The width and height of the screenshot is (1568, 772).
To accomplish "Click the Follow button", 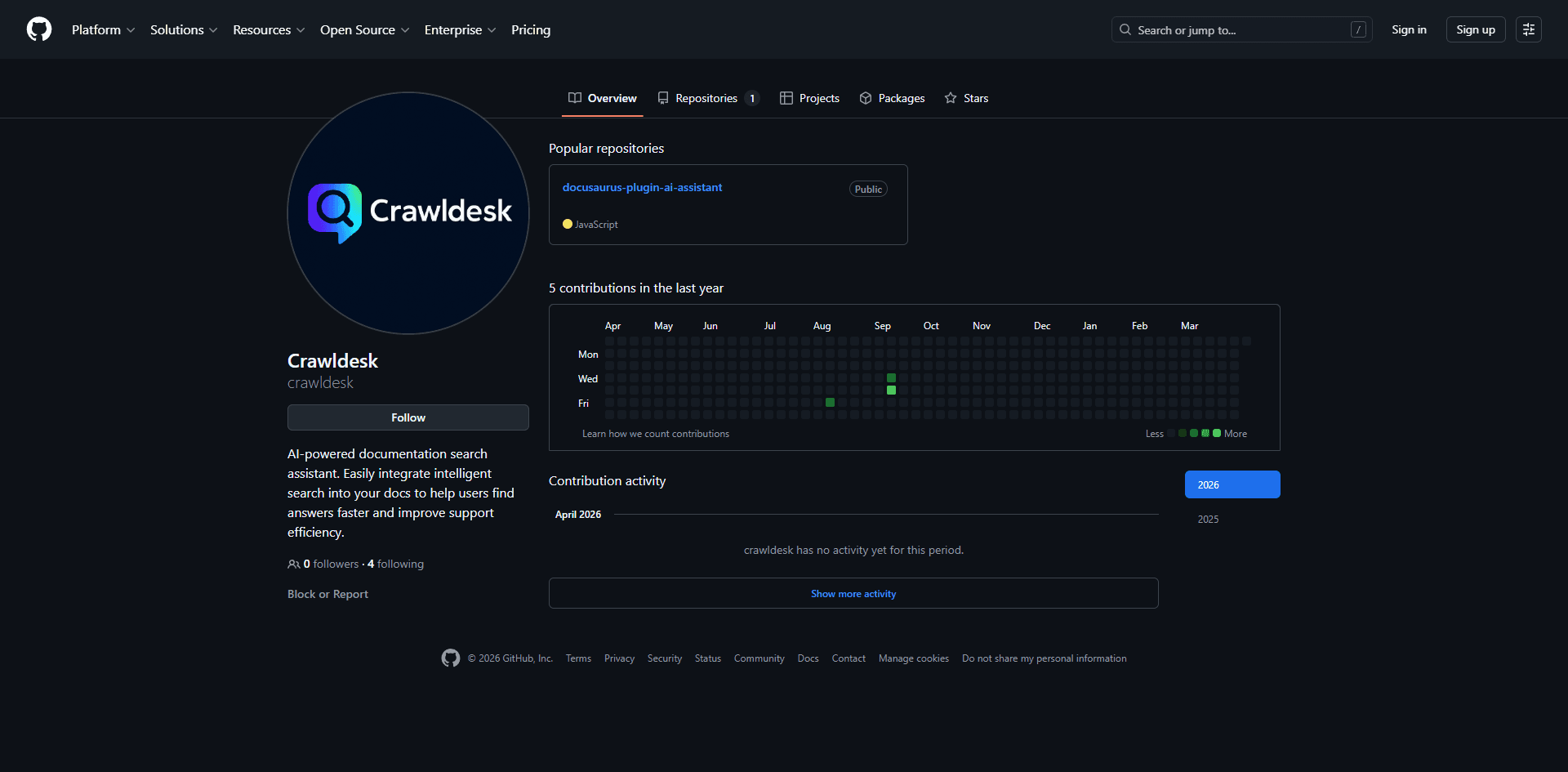I will click(x=408, y=417).
